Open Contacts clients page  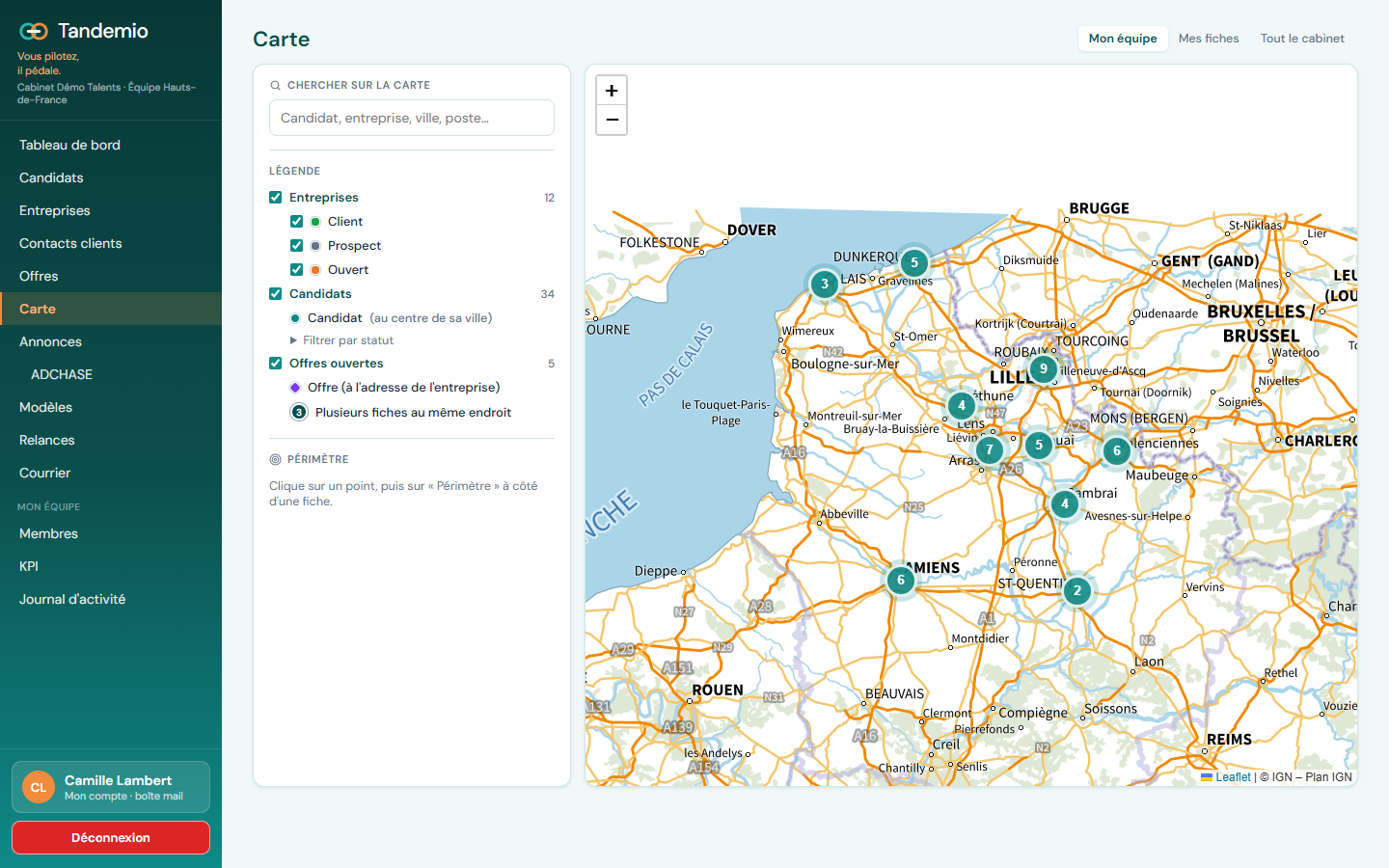(x=111, y=243)
